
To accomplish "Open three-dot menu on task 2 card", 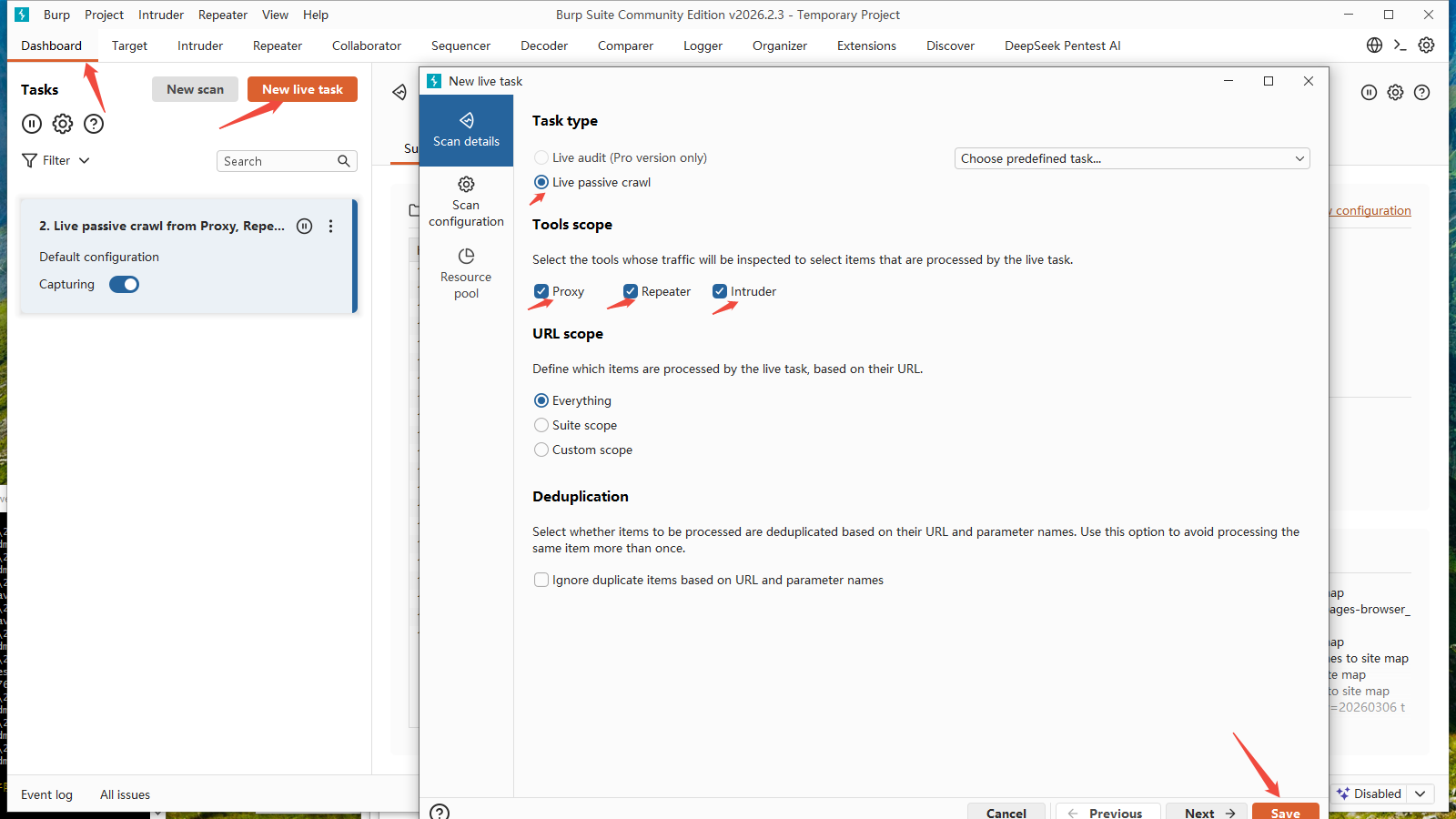I will click(331, 227).
